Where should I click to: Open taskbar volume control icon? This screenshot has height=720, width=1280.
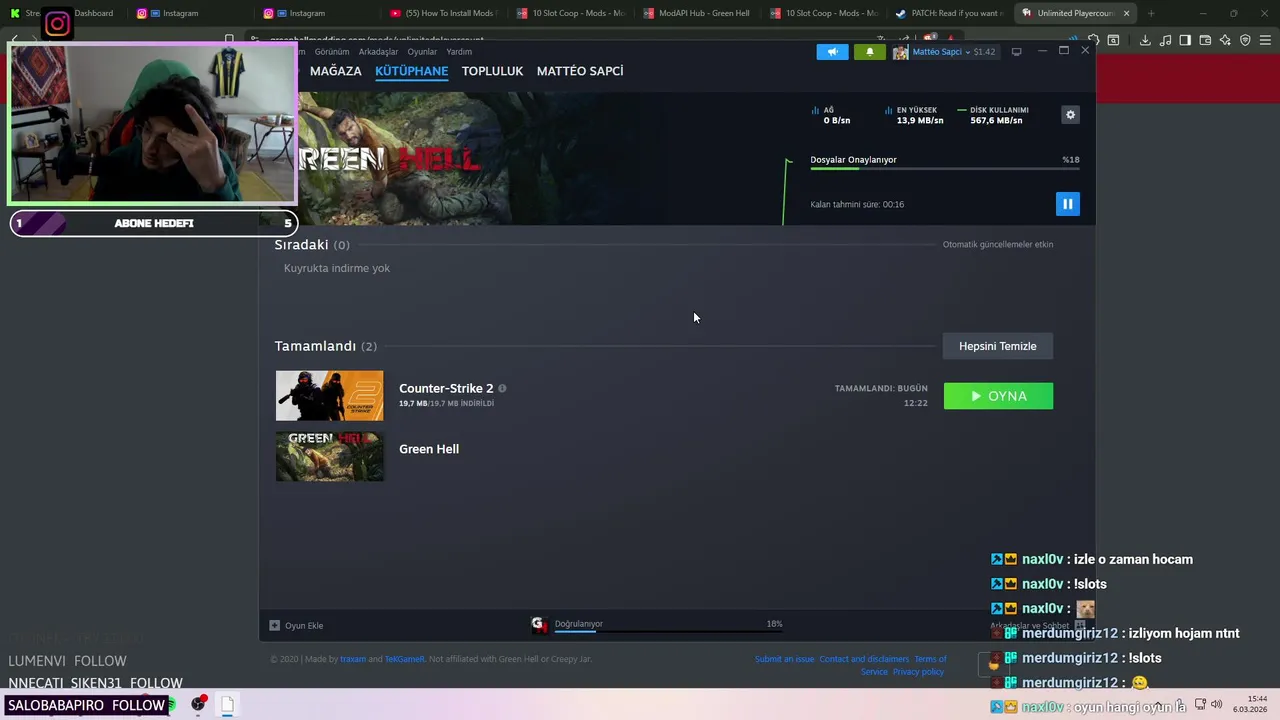(1216, 704)
